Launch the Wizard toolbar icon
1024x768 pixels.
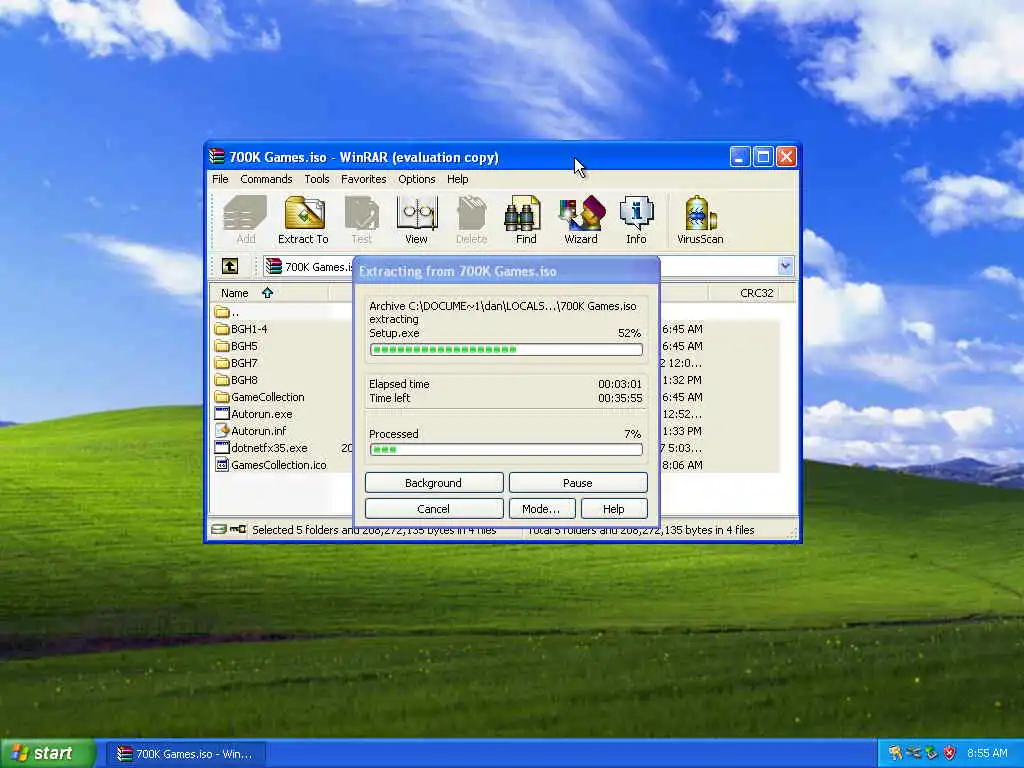(x=581, y=220)
